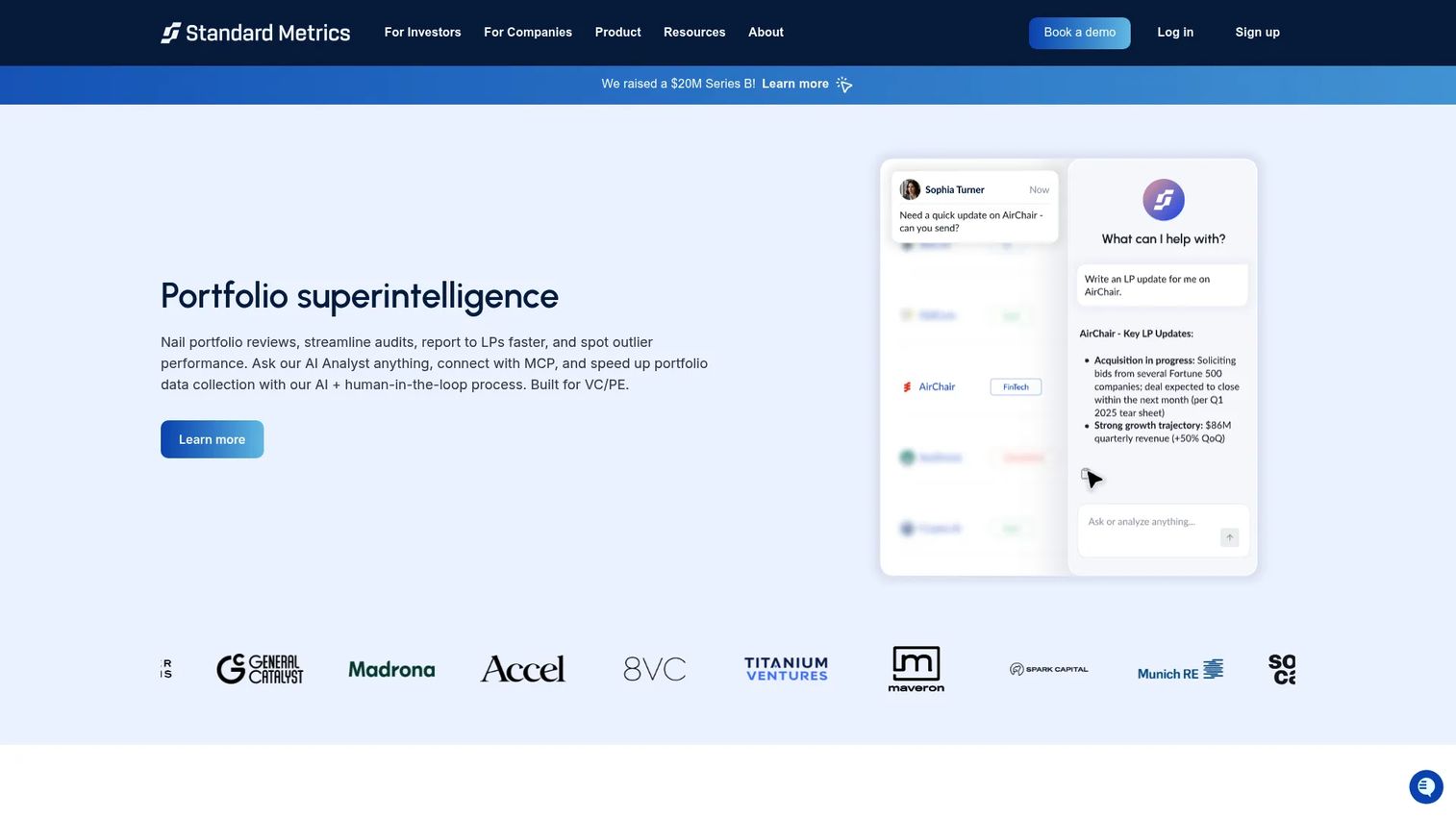Click the Spark Capital logo
Image resolution: width=1456 pixels, height=818 pixels.
[x=1049, y=669]
